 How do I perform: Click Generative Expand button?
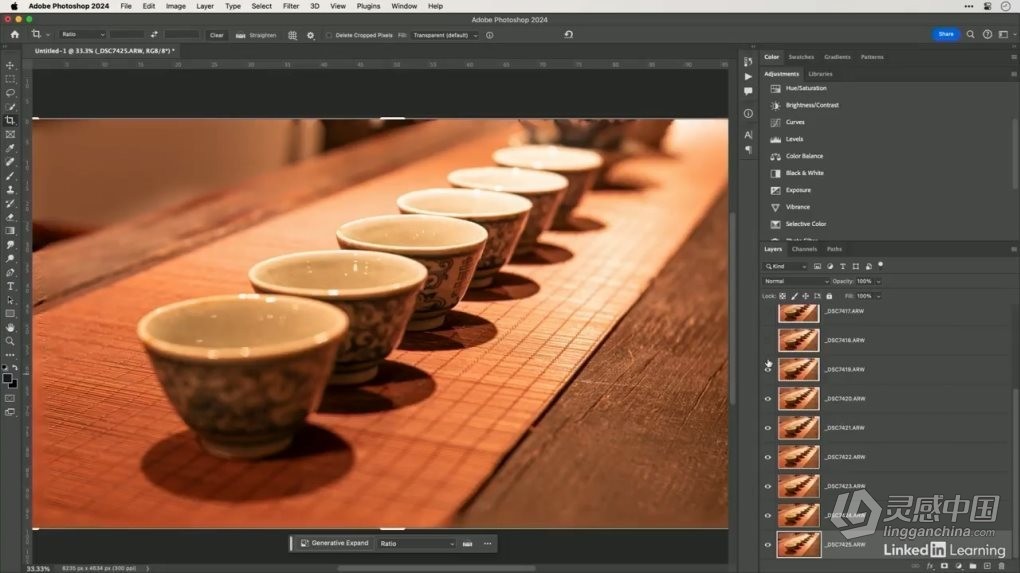[334, 543]
